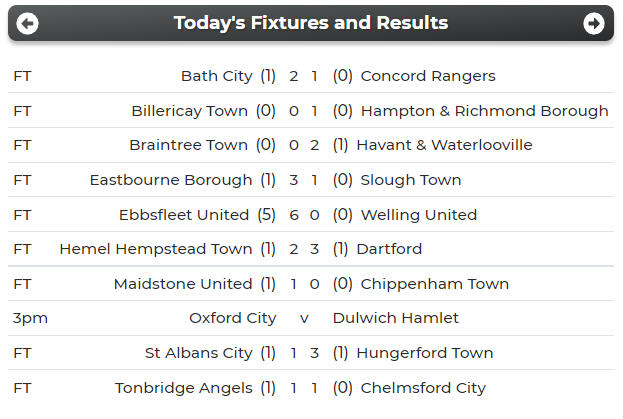This screenshot has width=623, height=419.
Task: Open Ebbsfleet United team page
Action: (184, 215)
